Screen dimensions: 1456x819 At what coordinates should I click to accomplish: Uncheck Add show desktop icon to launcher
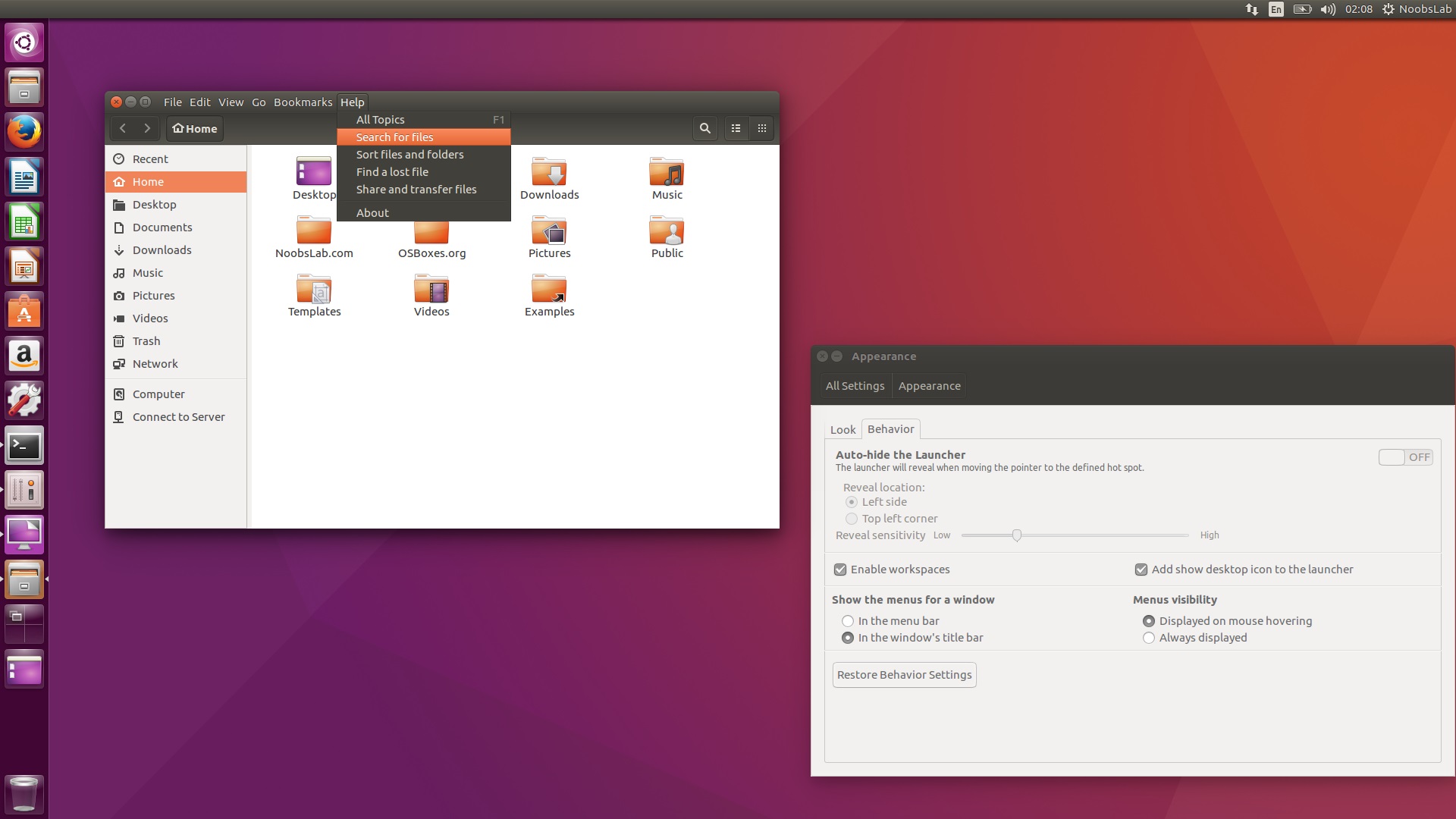1141,570
